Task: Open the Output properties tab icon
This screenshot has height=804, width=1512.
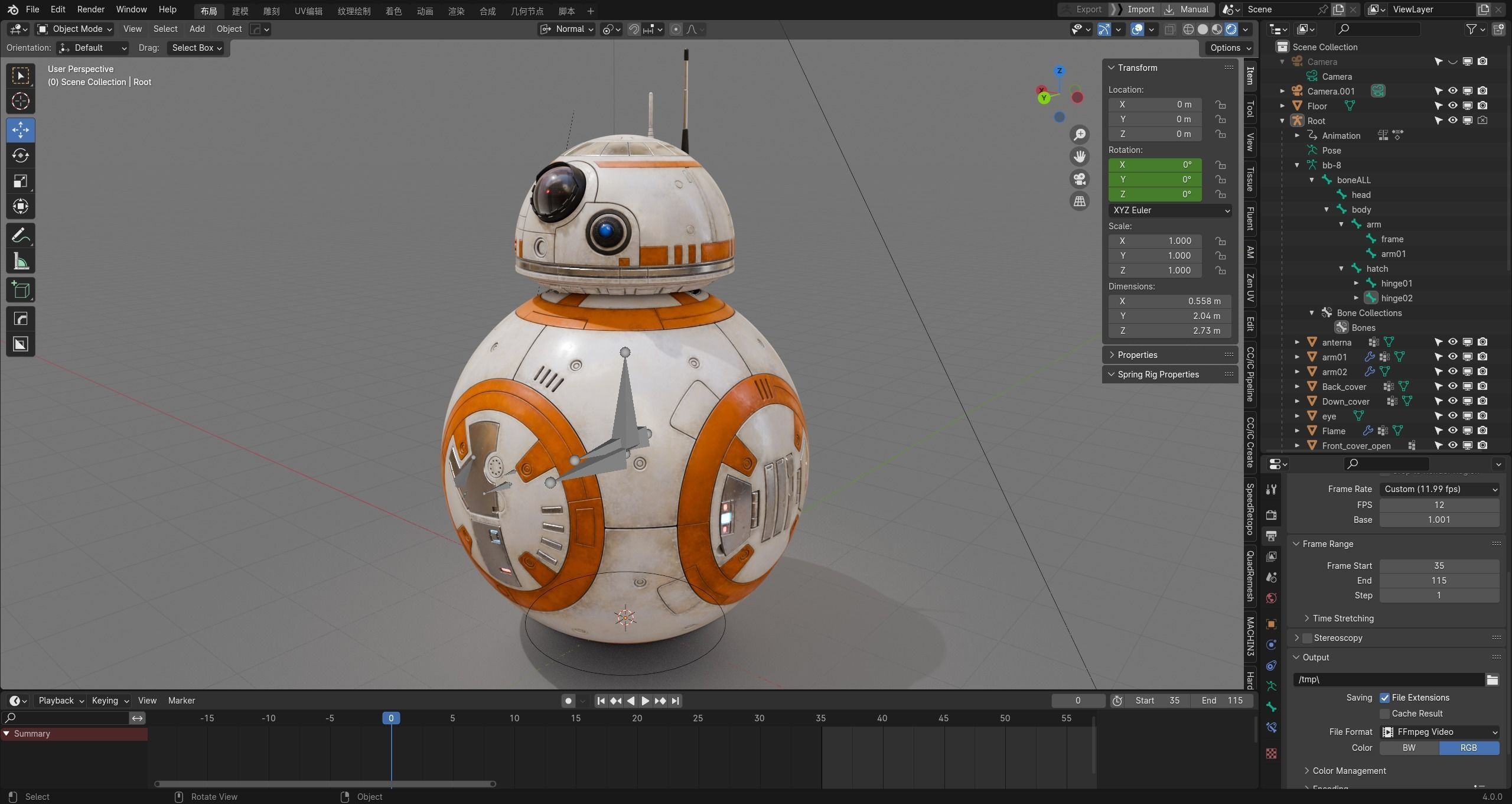Action: click(1272, 536)
